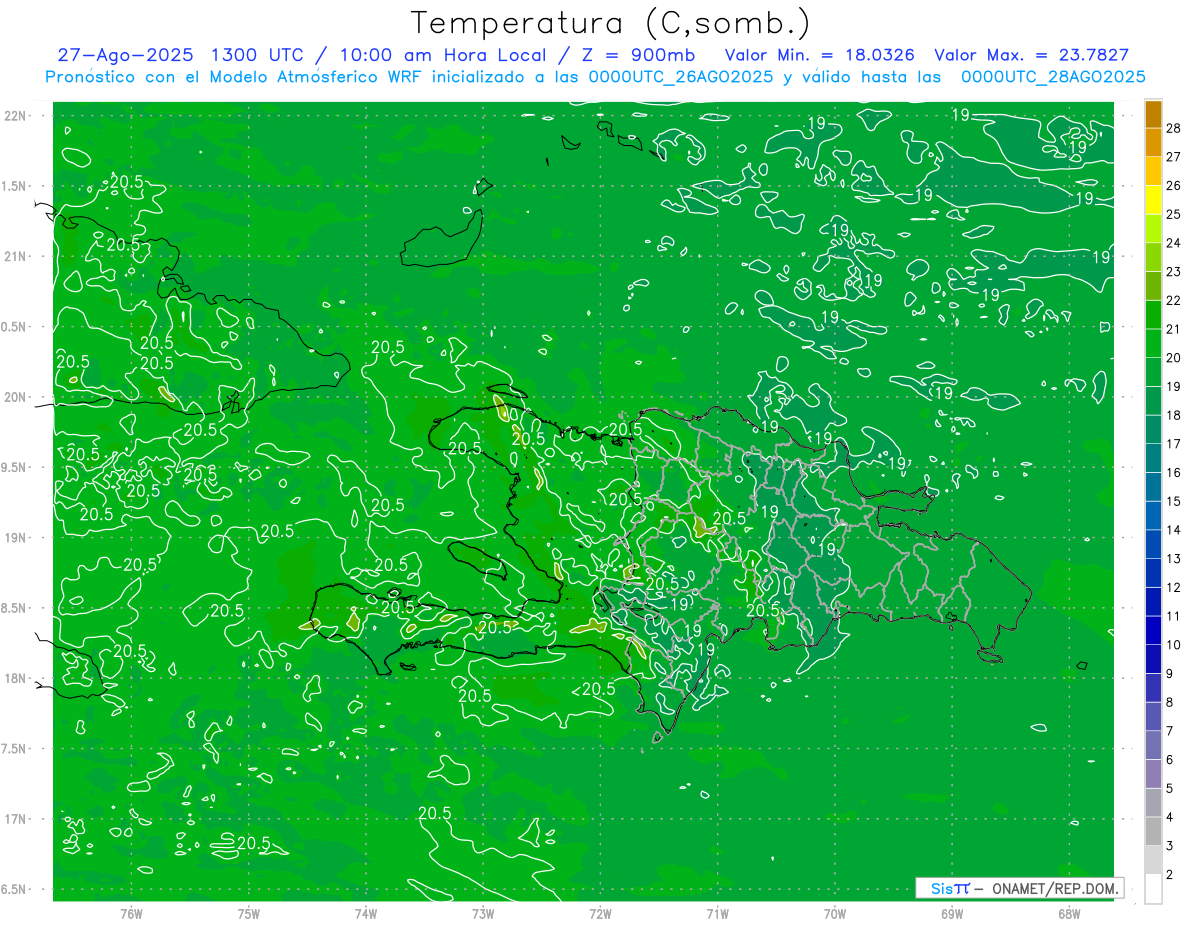Click the "76W" longitude axis label
Screen dimensions: 1200x927
click(131, 913)
